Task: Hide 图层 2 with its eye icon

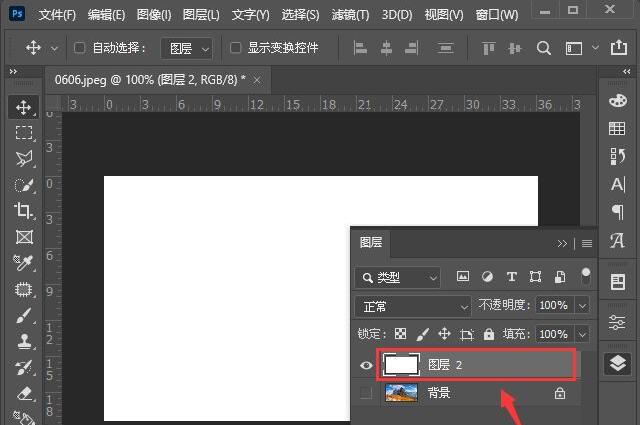Action: [366, 365]
